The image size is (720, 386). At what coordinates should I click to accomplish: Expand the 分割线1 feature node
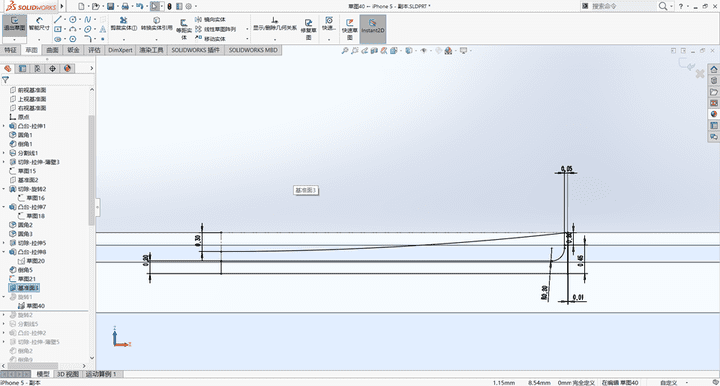point(4,153)
